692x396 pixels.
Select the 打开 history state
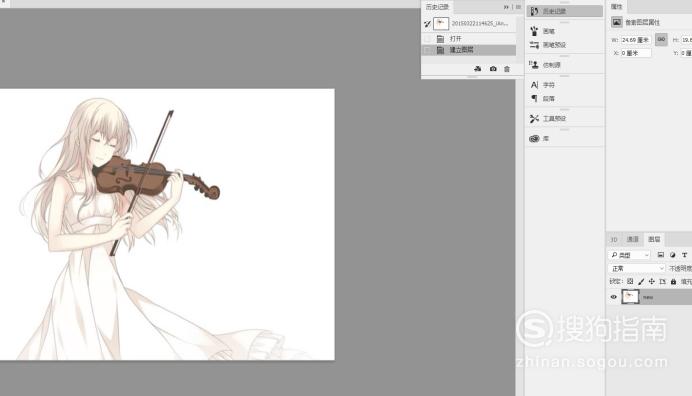coord(469,39)
